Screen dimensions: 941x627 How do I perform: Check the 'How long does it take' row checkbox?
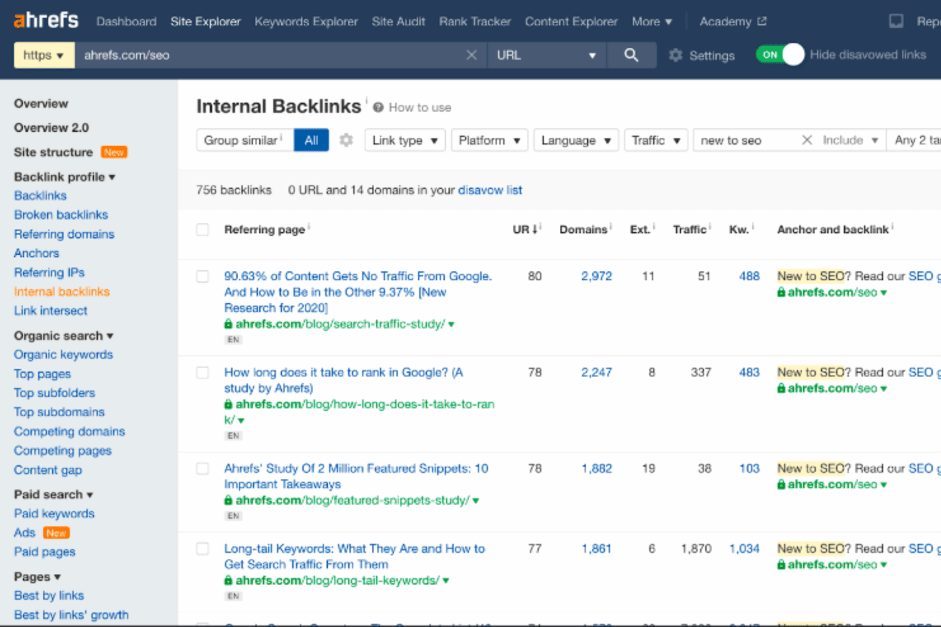[203, 372]
